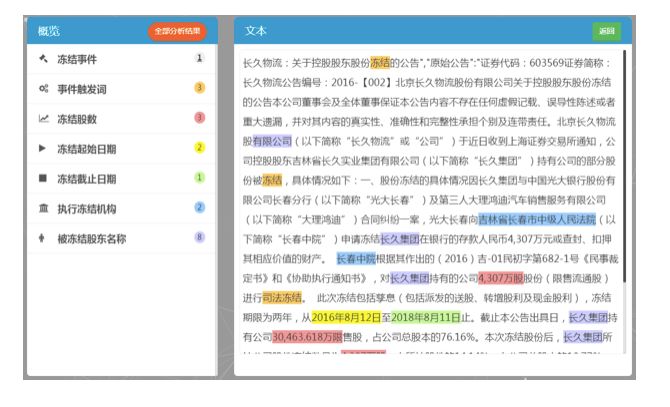The image size is (670, 407).
Task: Click the count badge 1 for 冻结事件
Action: pyautogui.click(x=199, y=58)
